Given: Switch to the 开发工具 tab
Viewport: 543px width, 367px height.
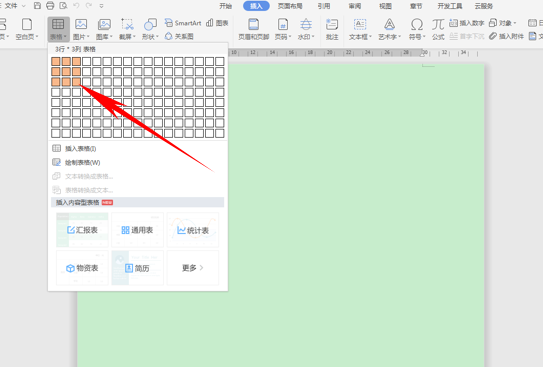Looking at the screenshot, I should coord(449,6).
